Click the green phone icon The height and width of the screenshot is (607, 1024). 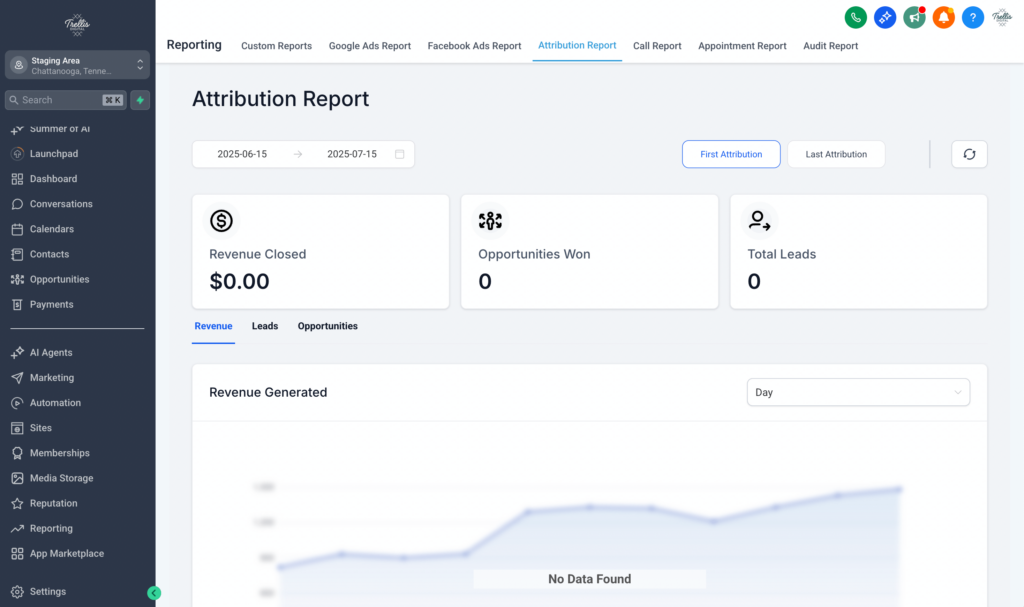(856, 17)
